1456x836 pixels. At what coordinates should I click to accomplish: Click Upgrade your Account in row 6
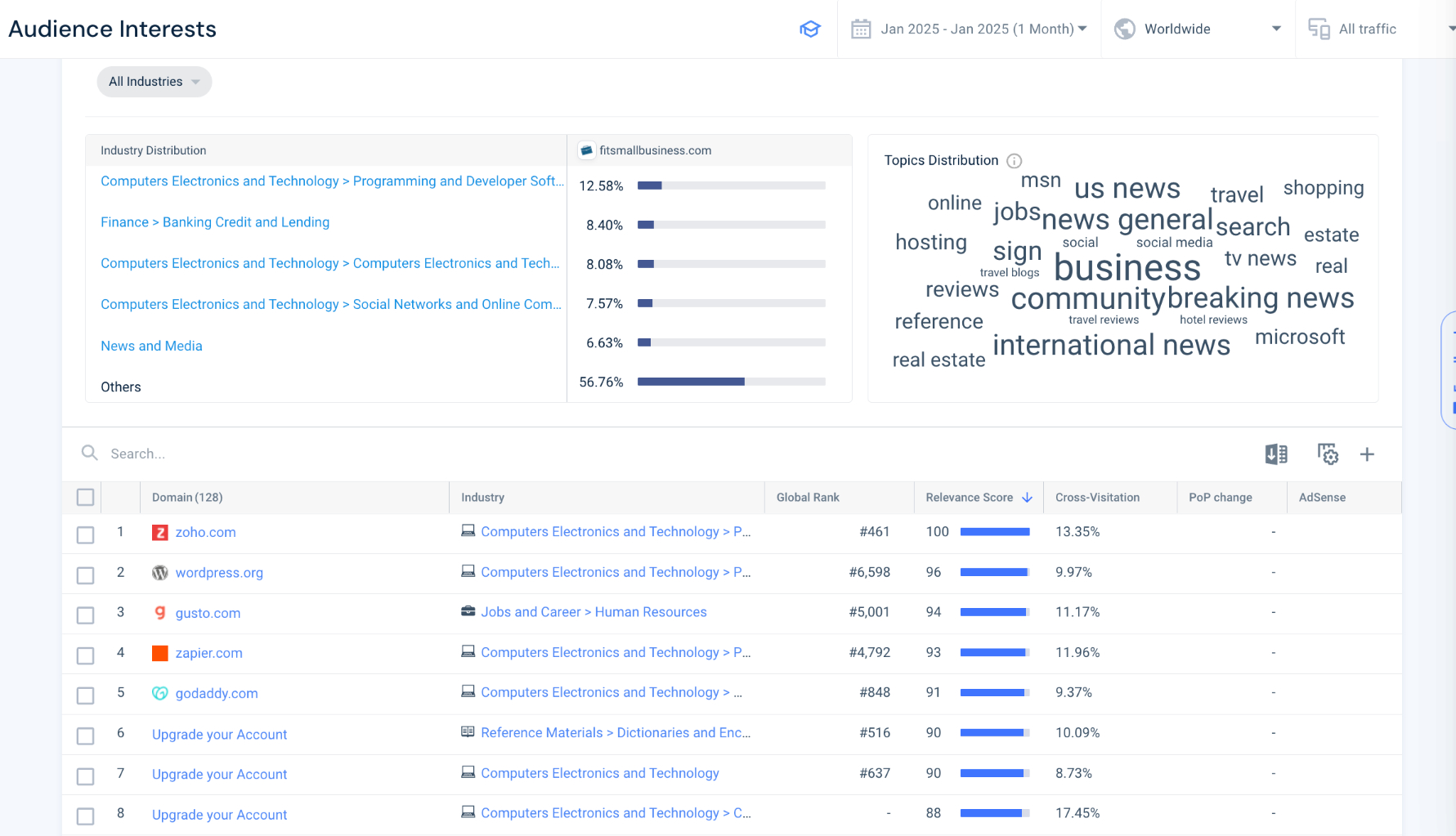pyautogui.click(x=219, y=735)
